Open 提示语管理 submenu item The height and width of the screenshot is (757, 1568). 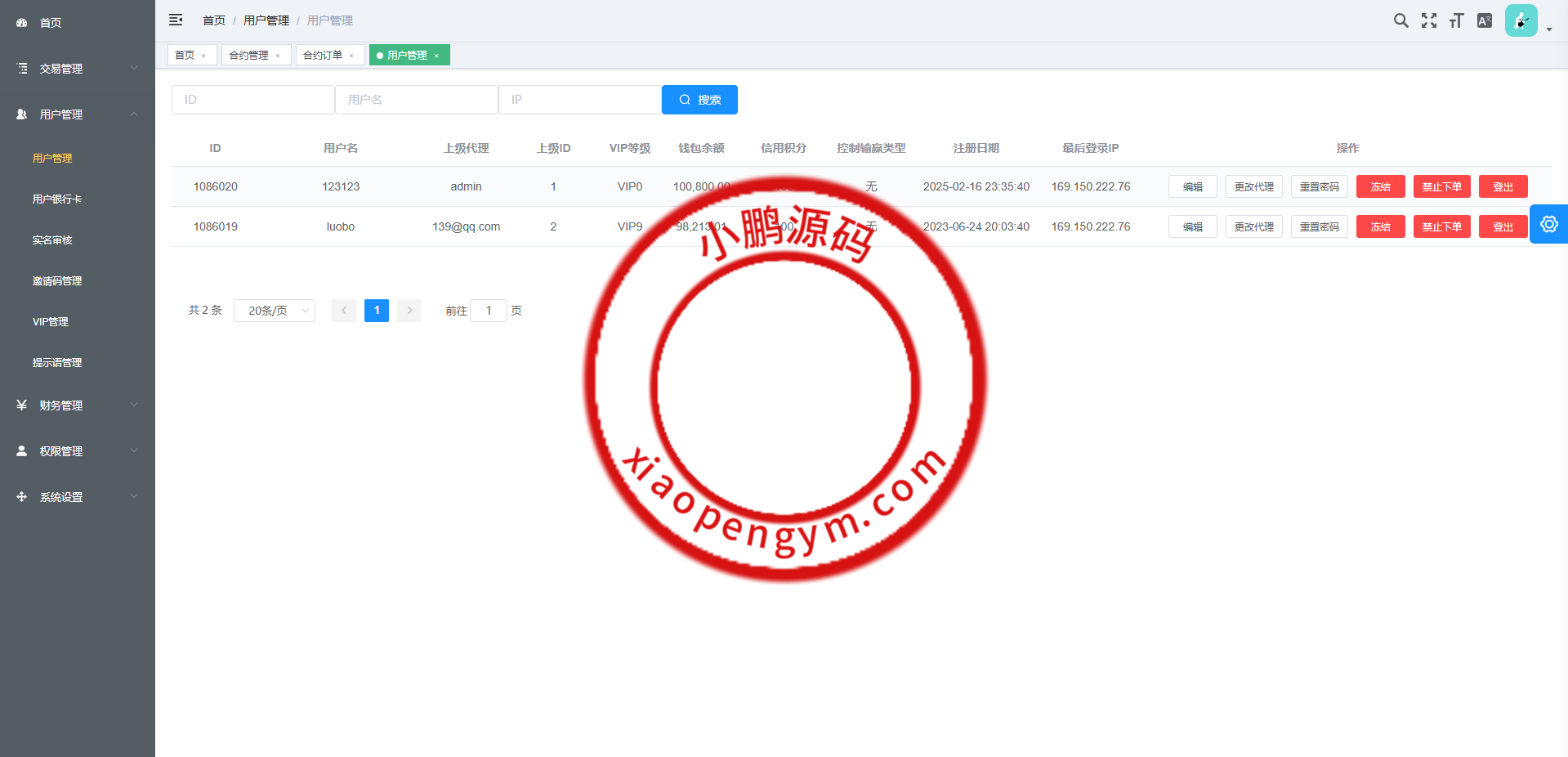point(78,362)
